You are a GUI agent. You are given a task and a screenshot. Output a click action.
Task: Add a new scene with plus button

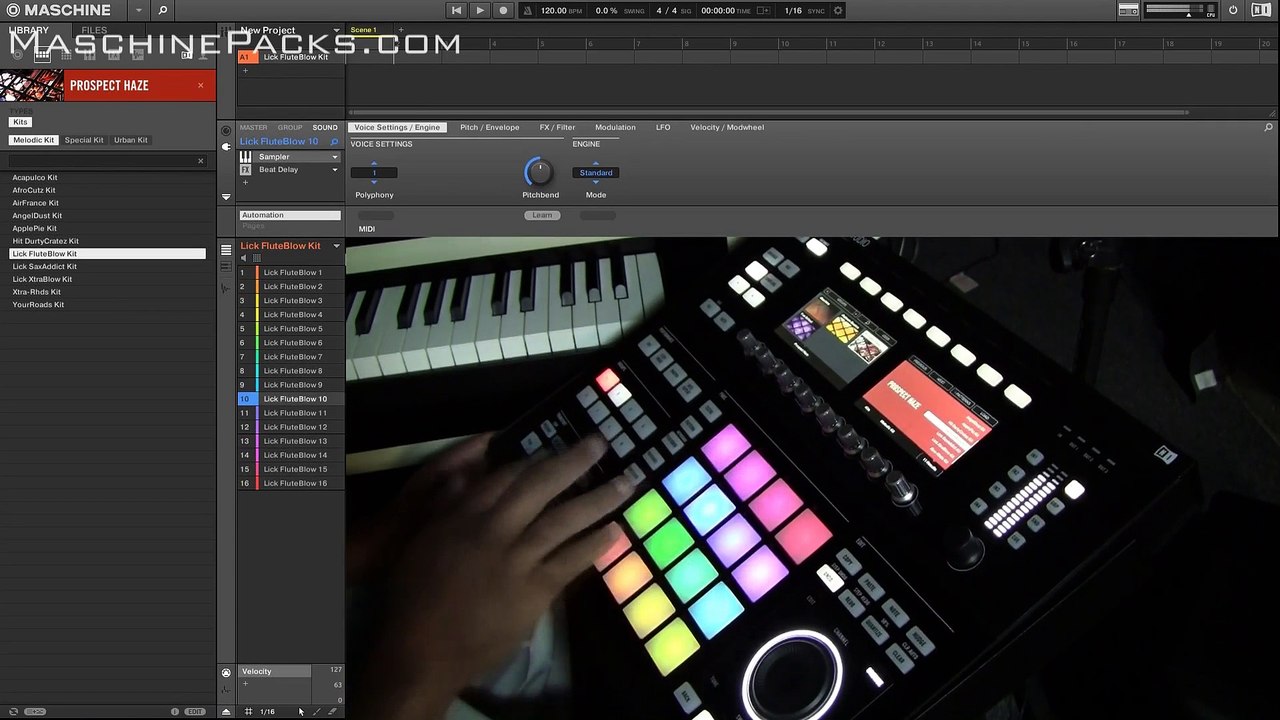(401, 31)
